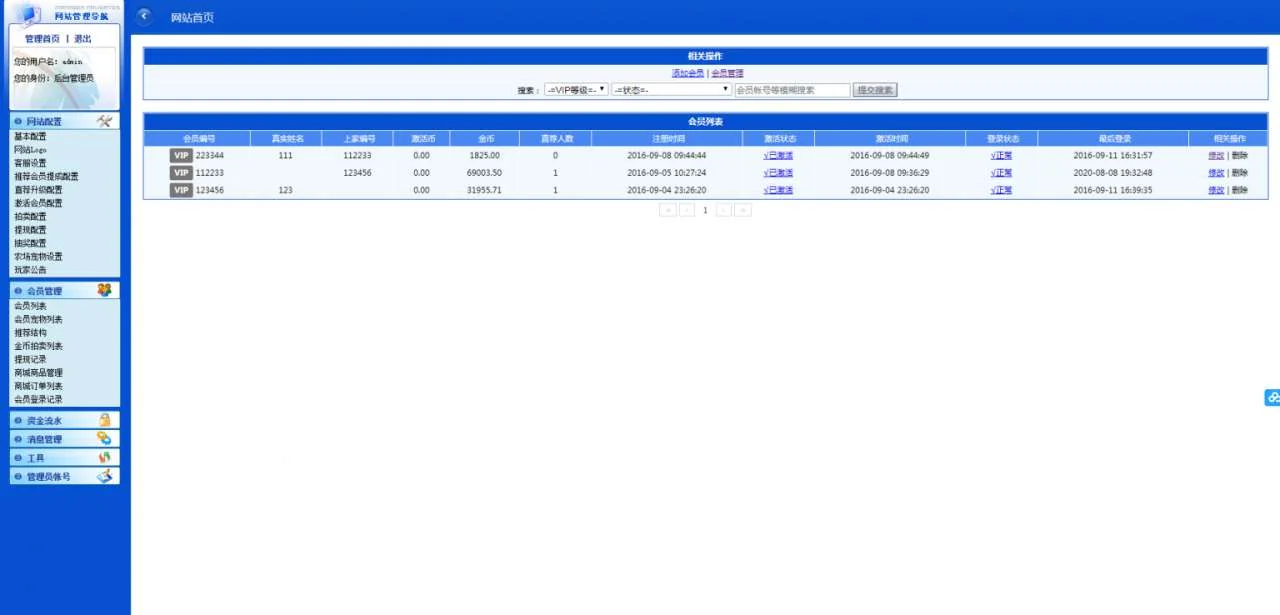
Task: Click the tools icon on 网站配置 header
Action: pyautogui.click(x=104, y=121)
